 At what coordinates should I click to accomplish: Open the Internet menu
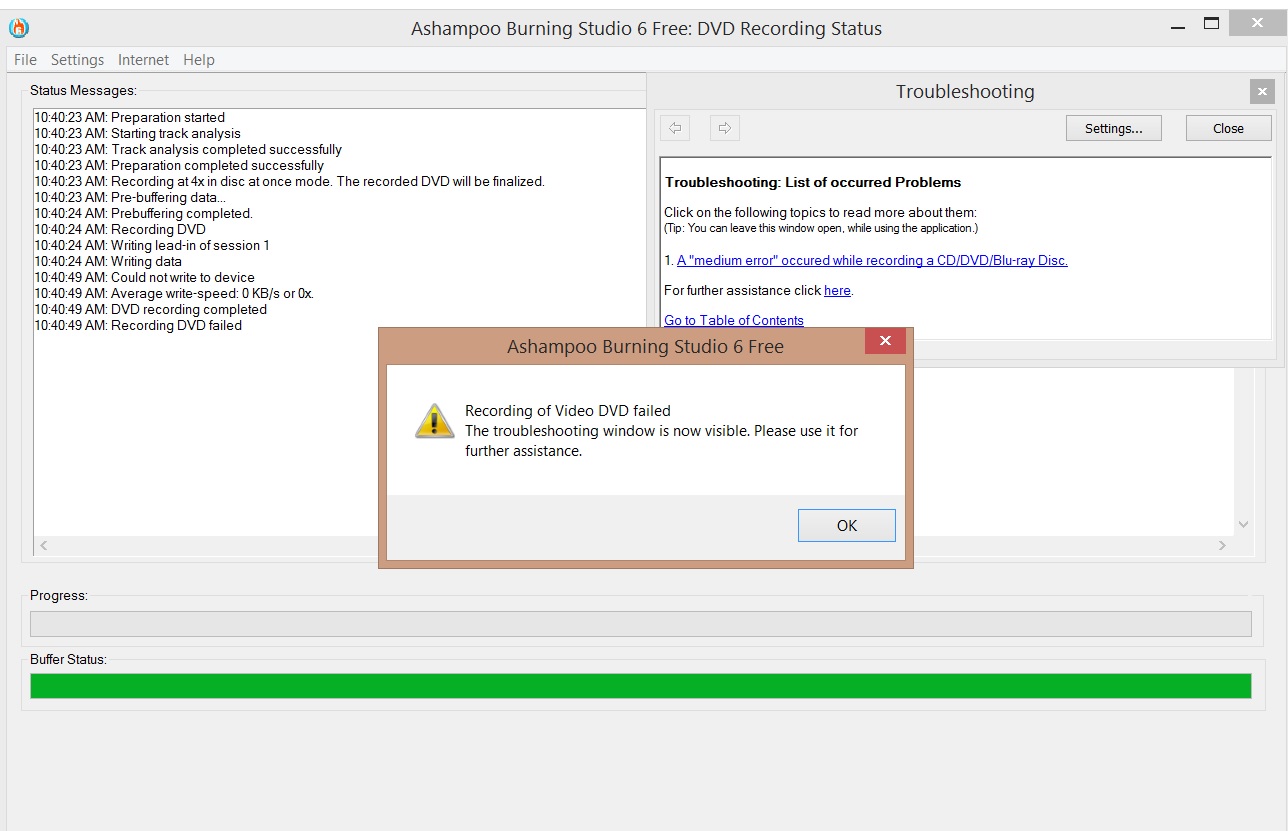tap(143, 60)
